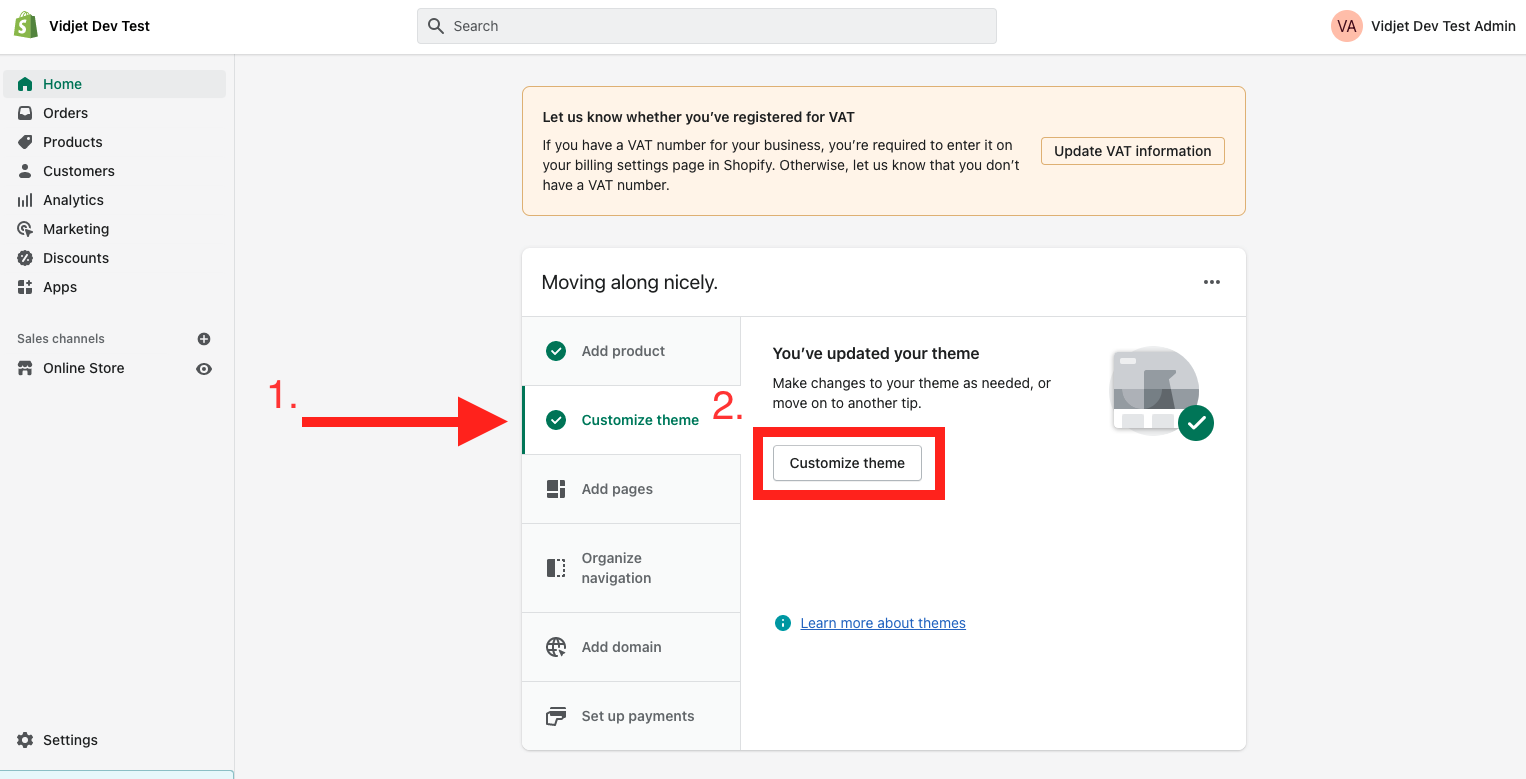This screenshot has height=779, width=1526.
Task: Click the Vidjet Dev Test store name
Action: click(99, 26)
